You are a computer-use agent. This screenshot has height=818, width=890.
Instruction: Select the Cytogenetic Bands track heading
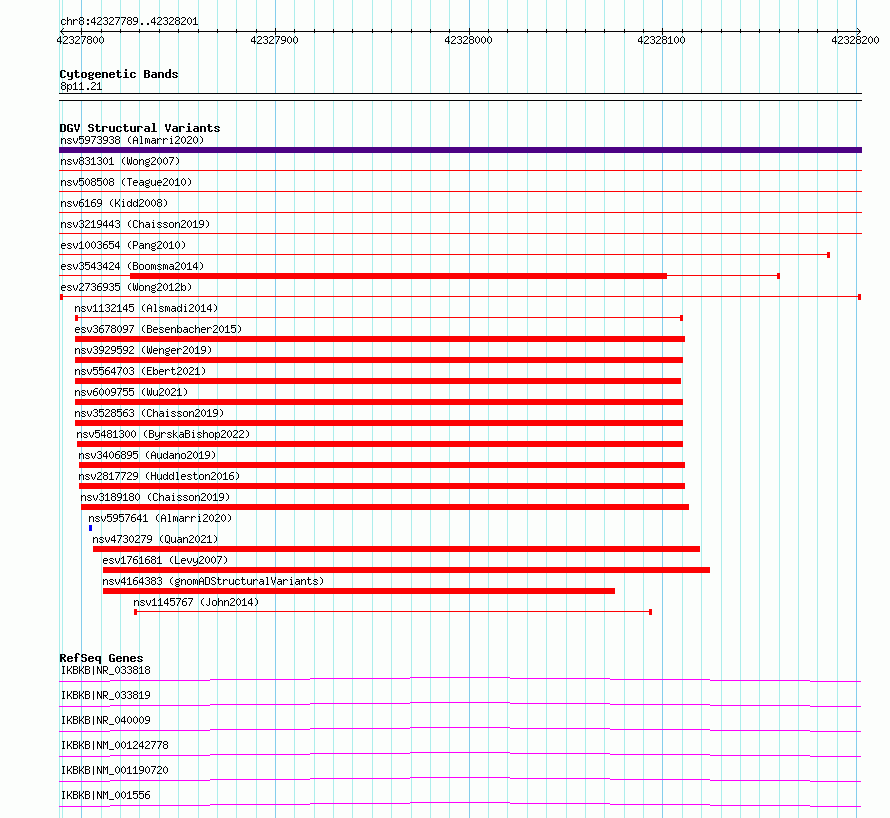119,74
